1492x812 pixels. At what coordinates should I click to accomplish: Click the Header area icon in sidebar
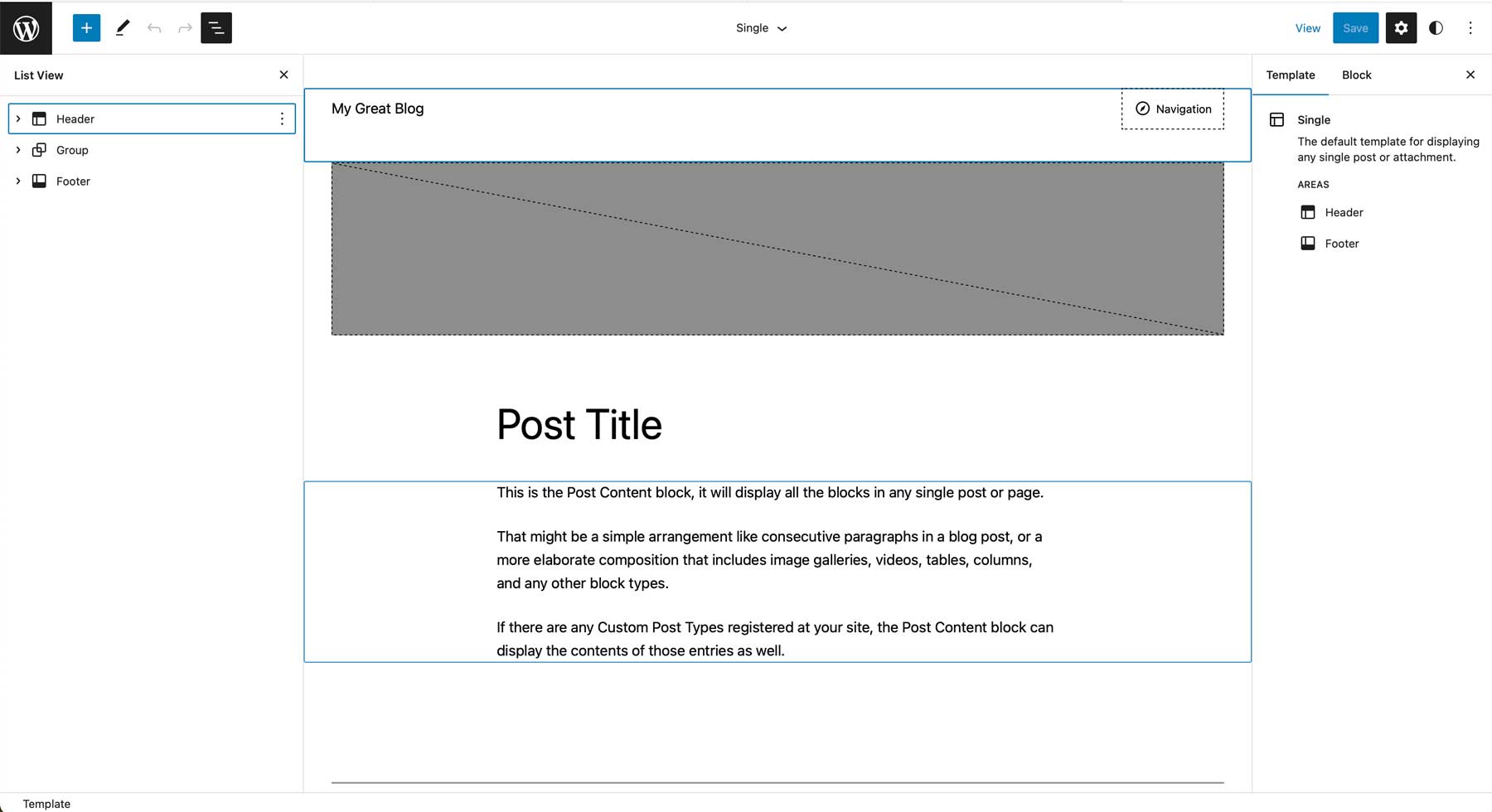click(1308, 212)
